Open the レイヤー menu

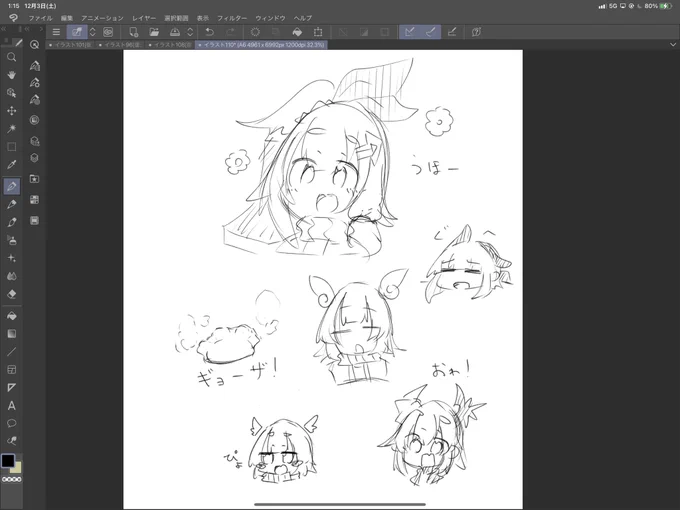[x=144, y=18]
